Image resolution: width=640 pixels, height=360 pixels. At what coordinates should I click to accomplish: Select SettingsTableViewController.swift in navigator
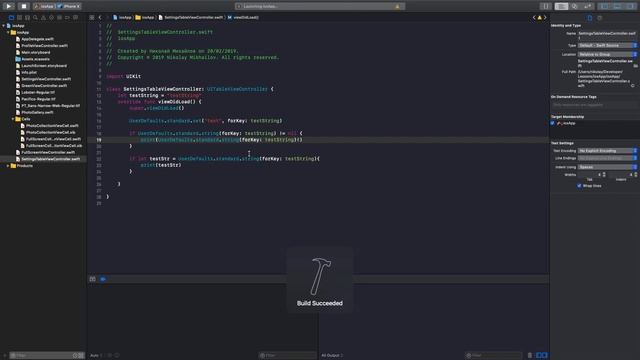[51, 159]
